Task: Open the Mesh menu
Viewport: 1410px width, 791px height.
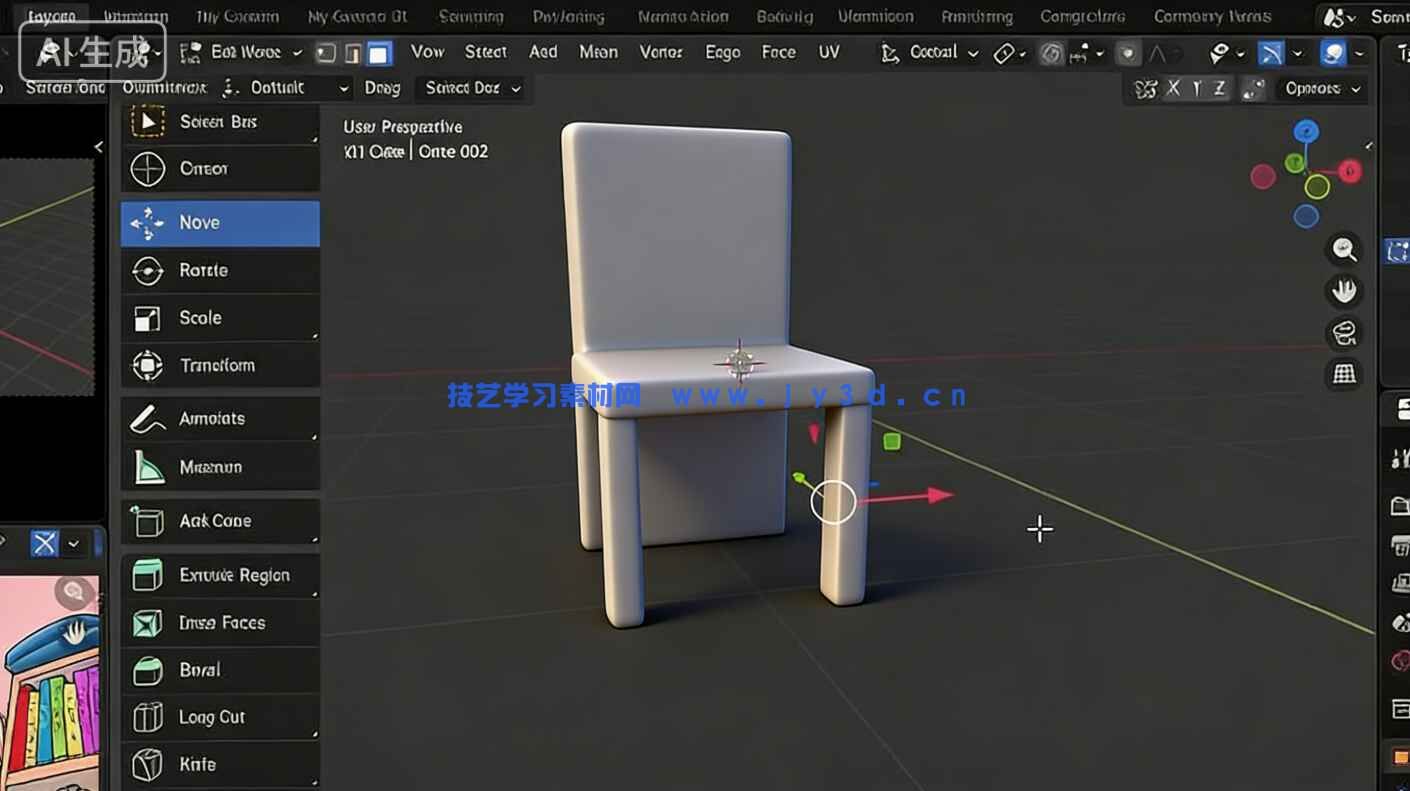Action: click(599, 52)
